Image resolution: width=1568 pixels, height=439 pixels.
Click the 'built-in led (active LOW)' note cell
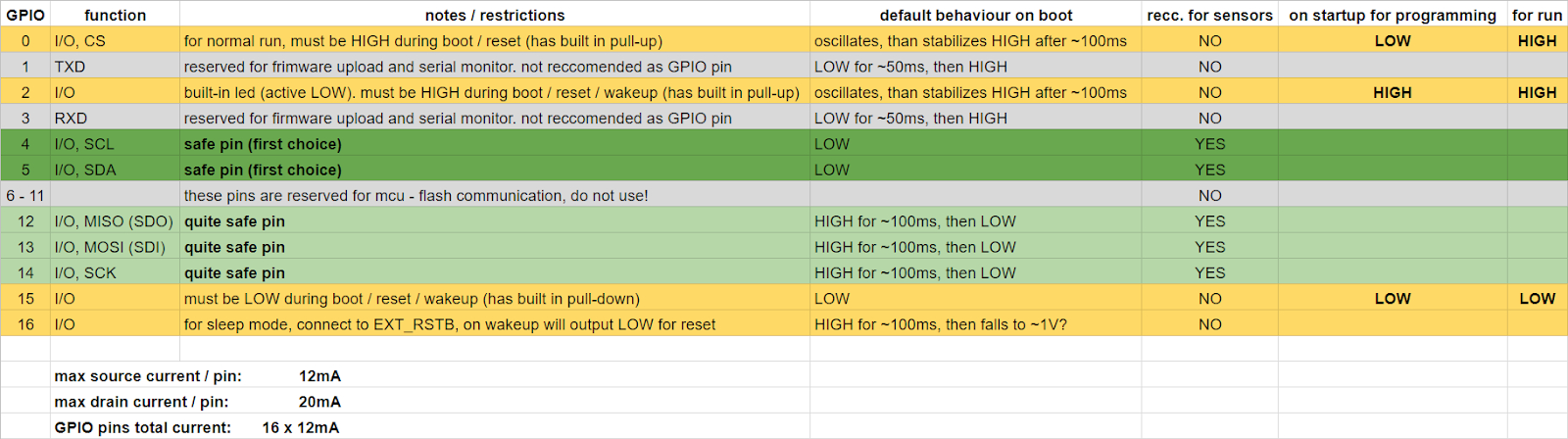495,92
